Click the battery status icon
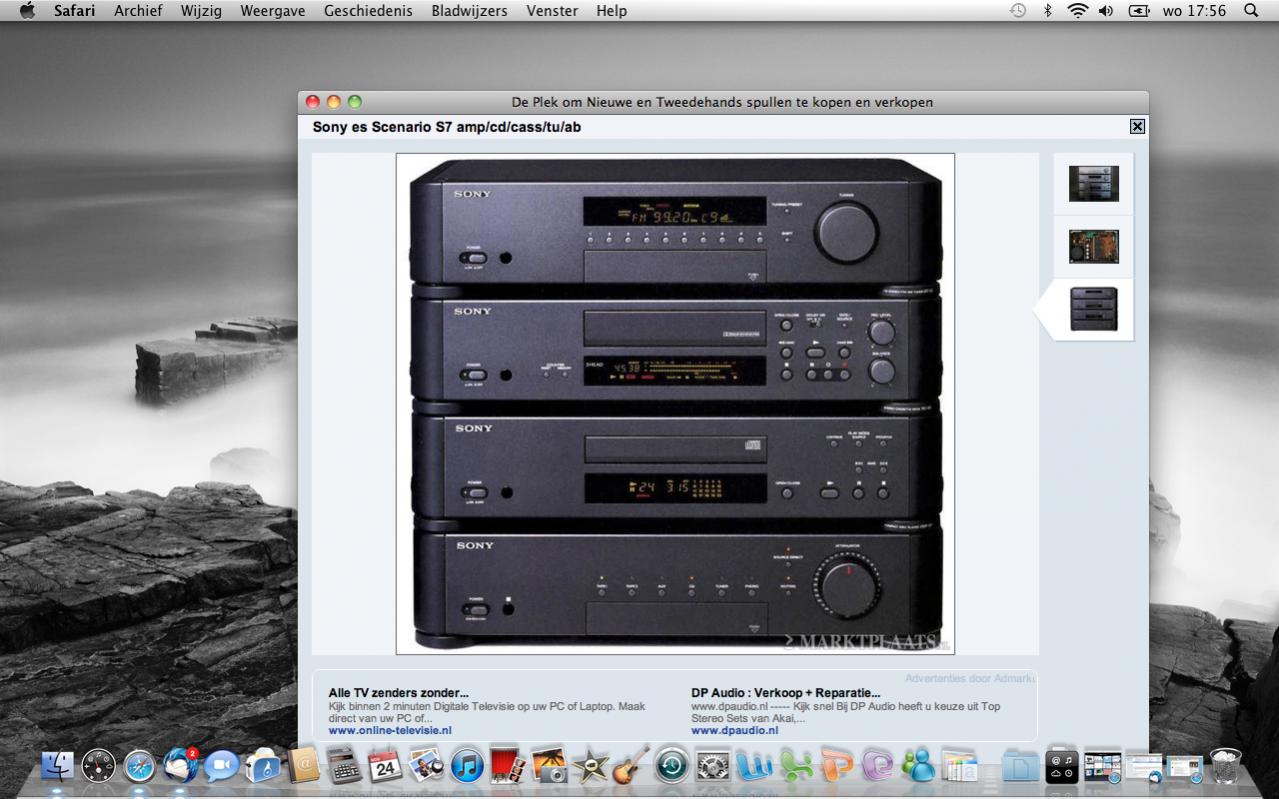1279x799 pixels. coord(1139,11)
